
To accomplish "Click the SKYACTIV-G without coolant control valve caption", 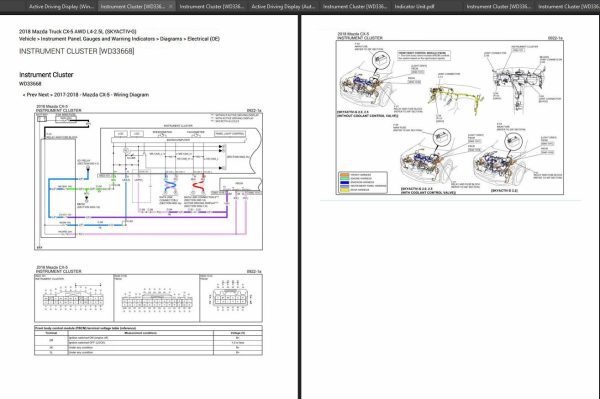I will point(367,114).
